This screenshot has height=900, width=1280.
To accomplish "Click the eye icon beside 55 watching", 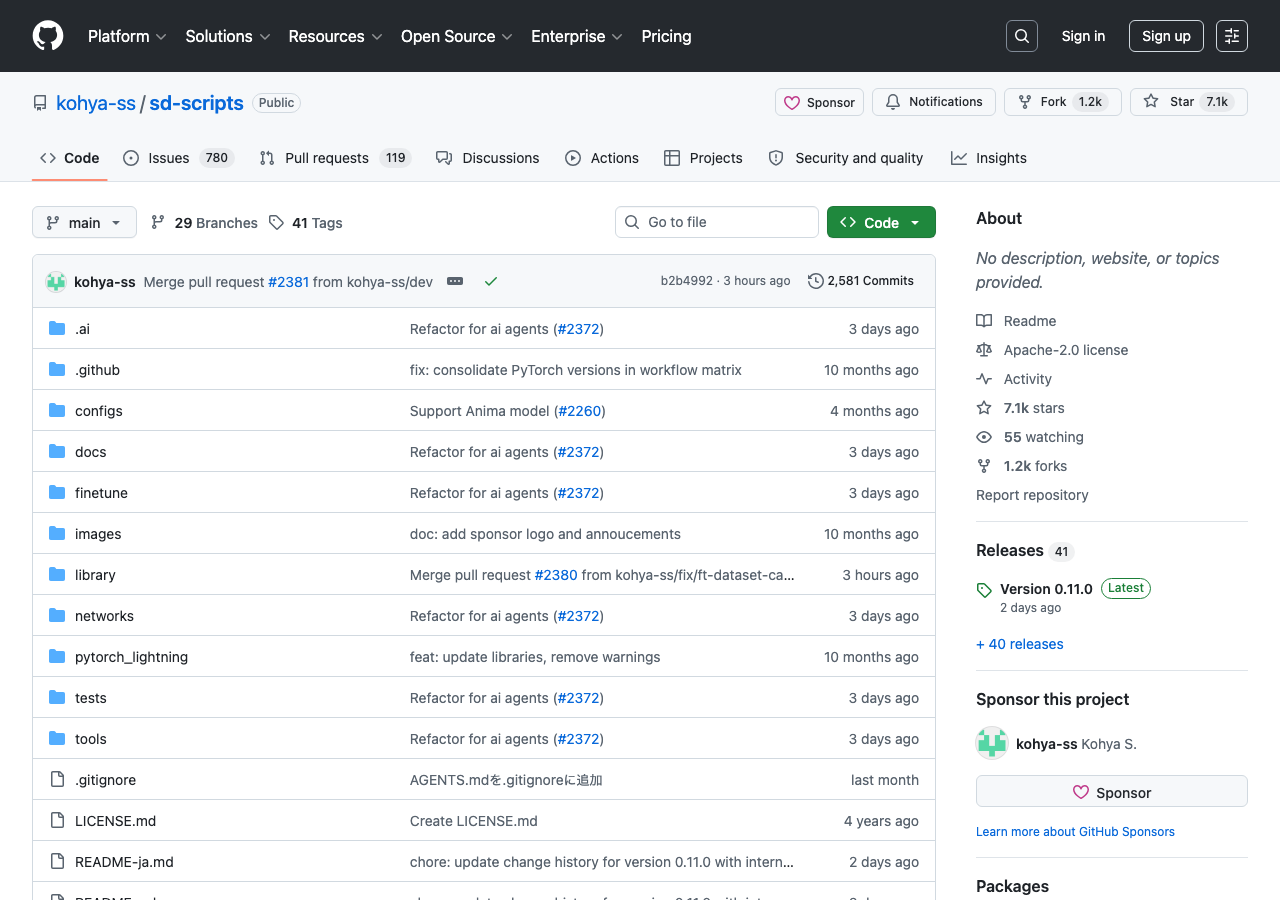I will (x=984, y=437).
